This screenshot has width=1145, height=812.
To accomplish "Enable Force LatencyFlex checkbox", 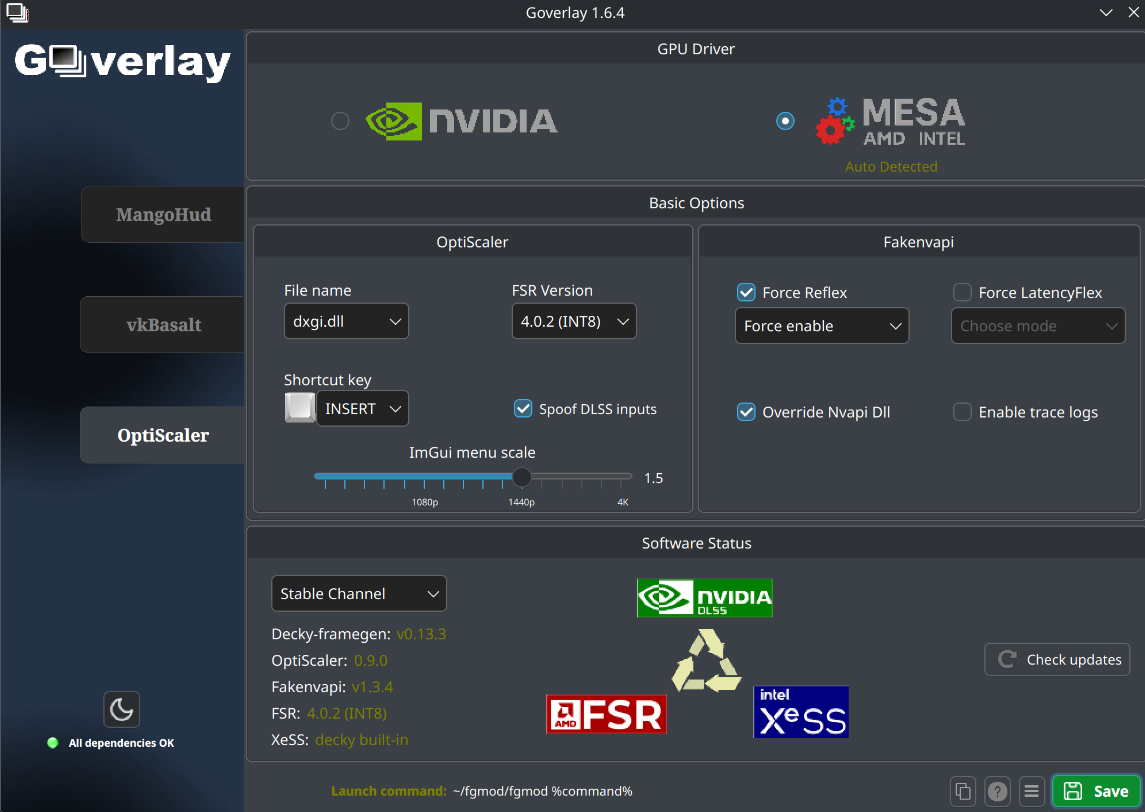I will pos(962,292).
